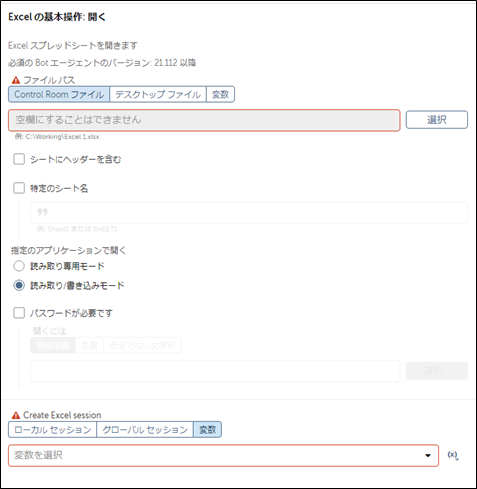Click the file path input field

[x=204, y=120]
